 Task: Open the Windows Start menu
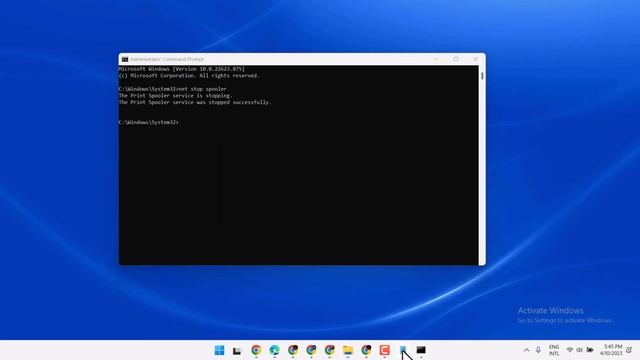click(219, 350)
